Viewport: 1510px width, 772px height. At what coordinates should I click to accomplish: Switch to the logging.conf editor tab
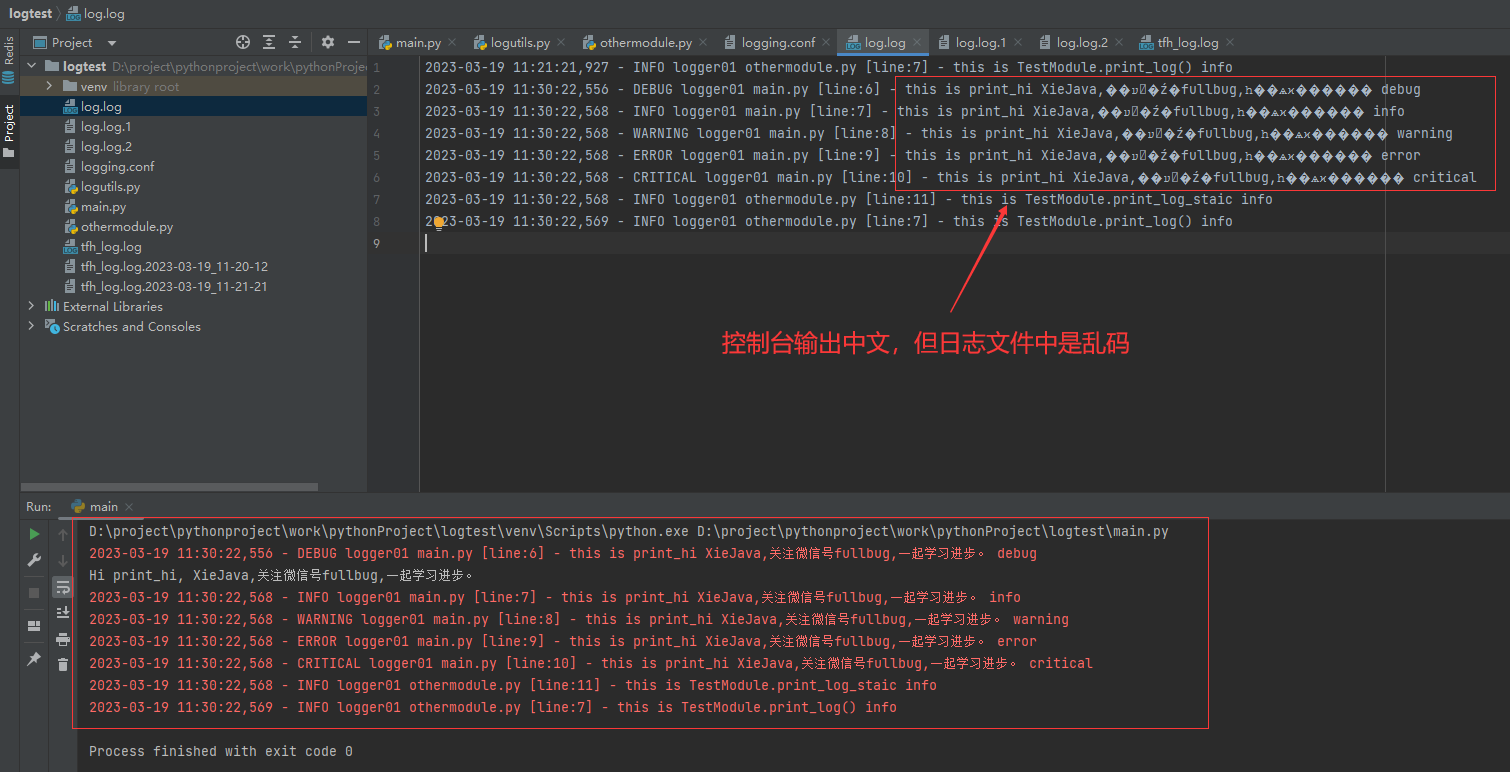tap(777, 43)
